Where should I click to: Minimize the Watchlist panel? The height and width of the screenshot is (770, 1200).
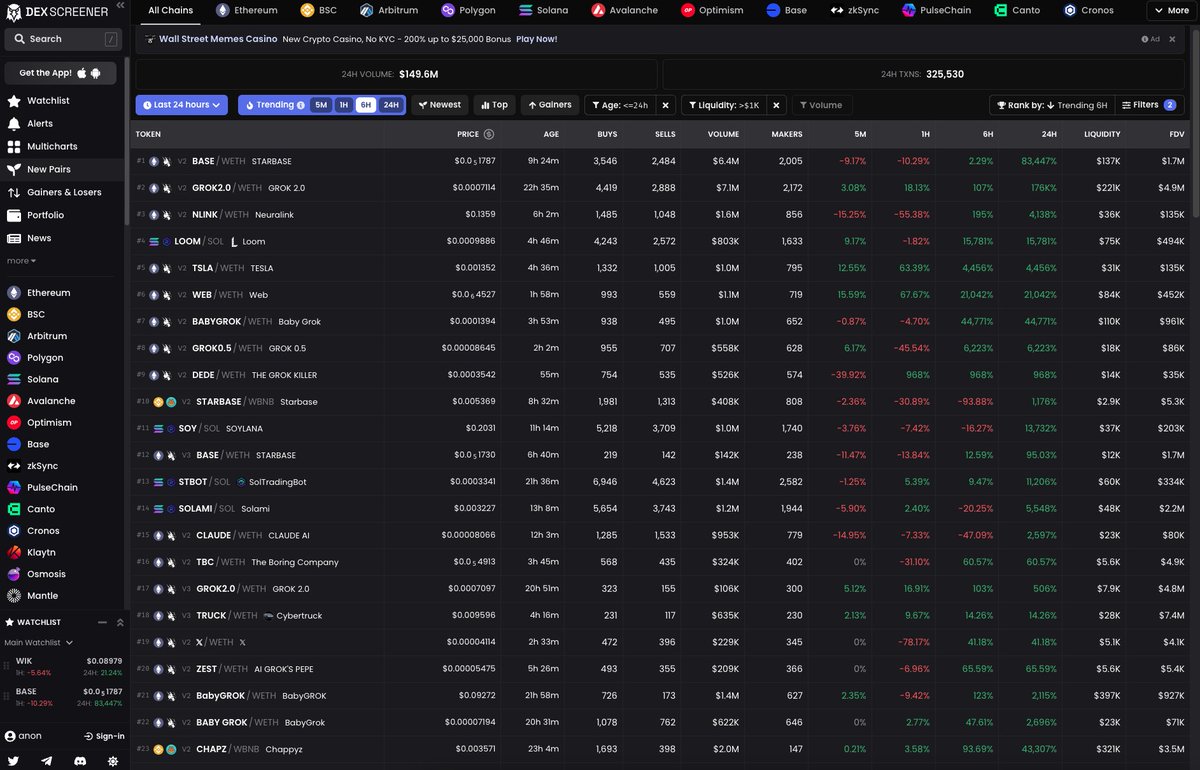tap(102, 622)
